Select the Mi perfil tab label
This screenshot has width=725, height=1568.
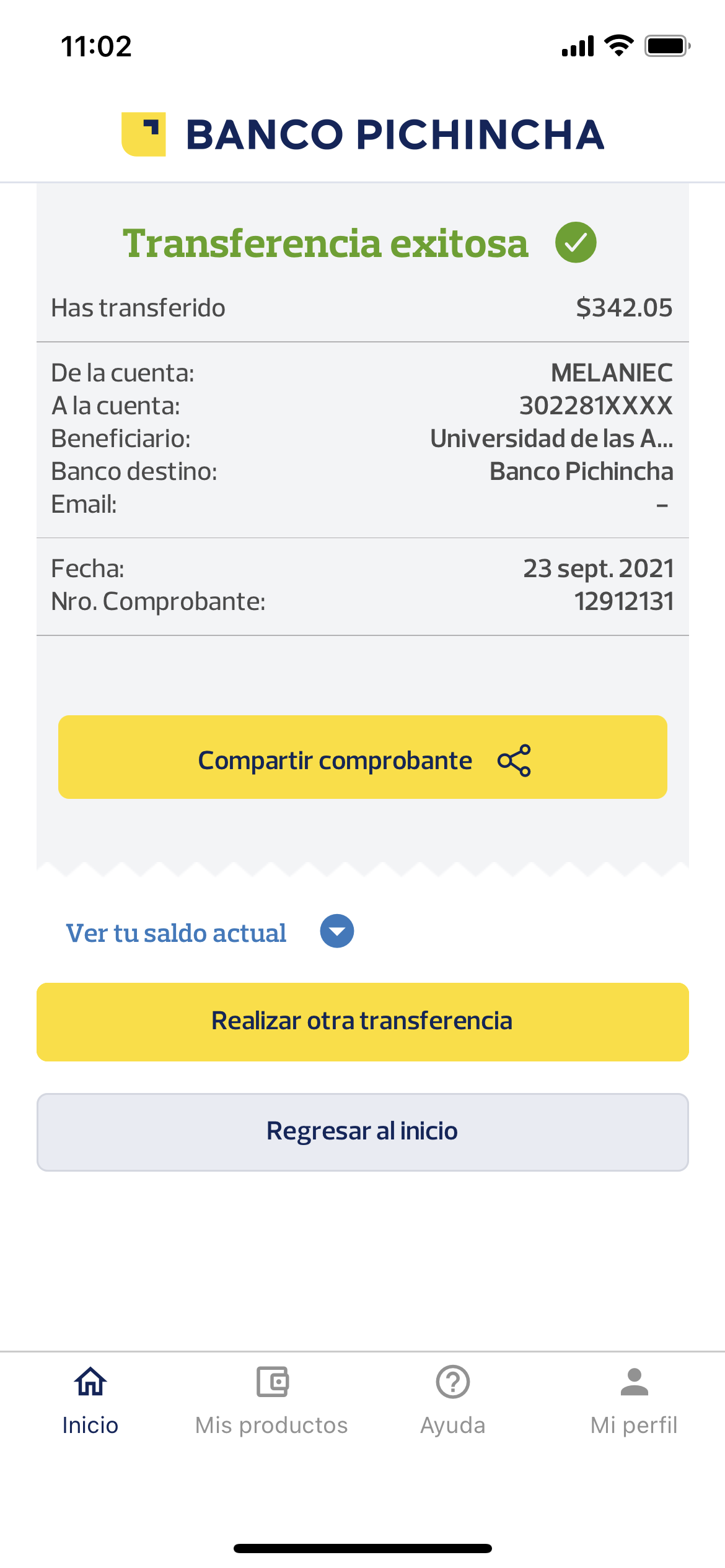634,1426
